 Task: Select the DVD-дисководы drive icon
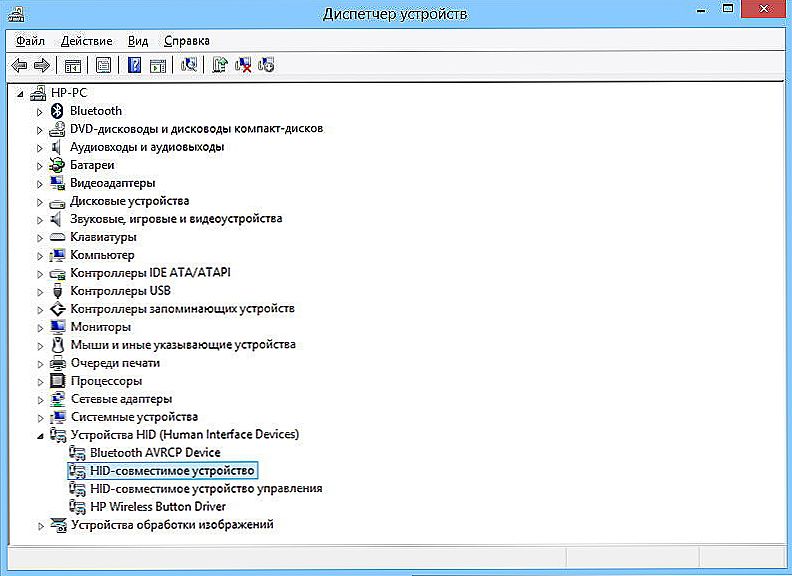coord(57,129)
